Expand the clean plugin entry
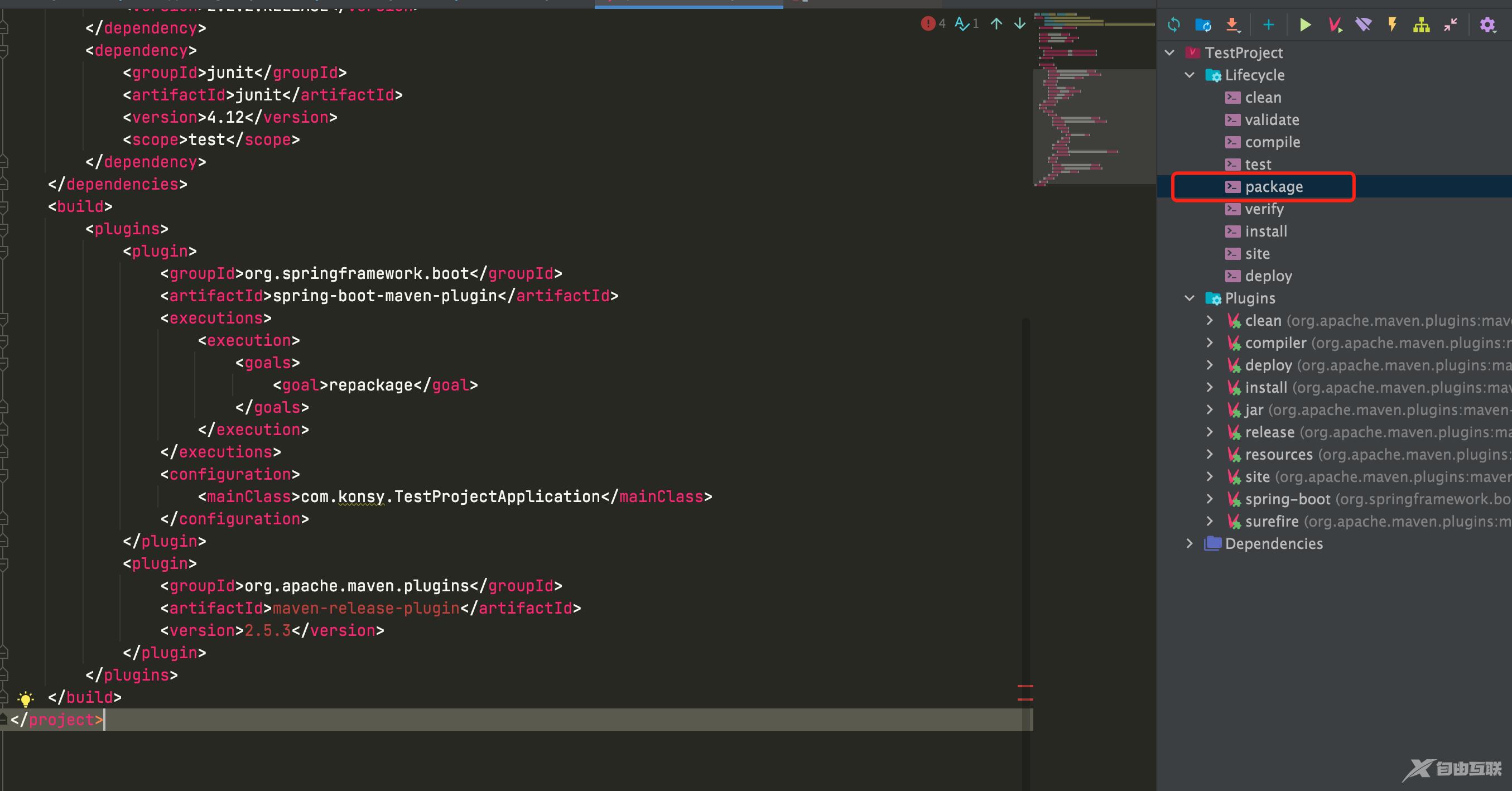The height and width of the screenshot is (791, 1512). click(1210, 320)
